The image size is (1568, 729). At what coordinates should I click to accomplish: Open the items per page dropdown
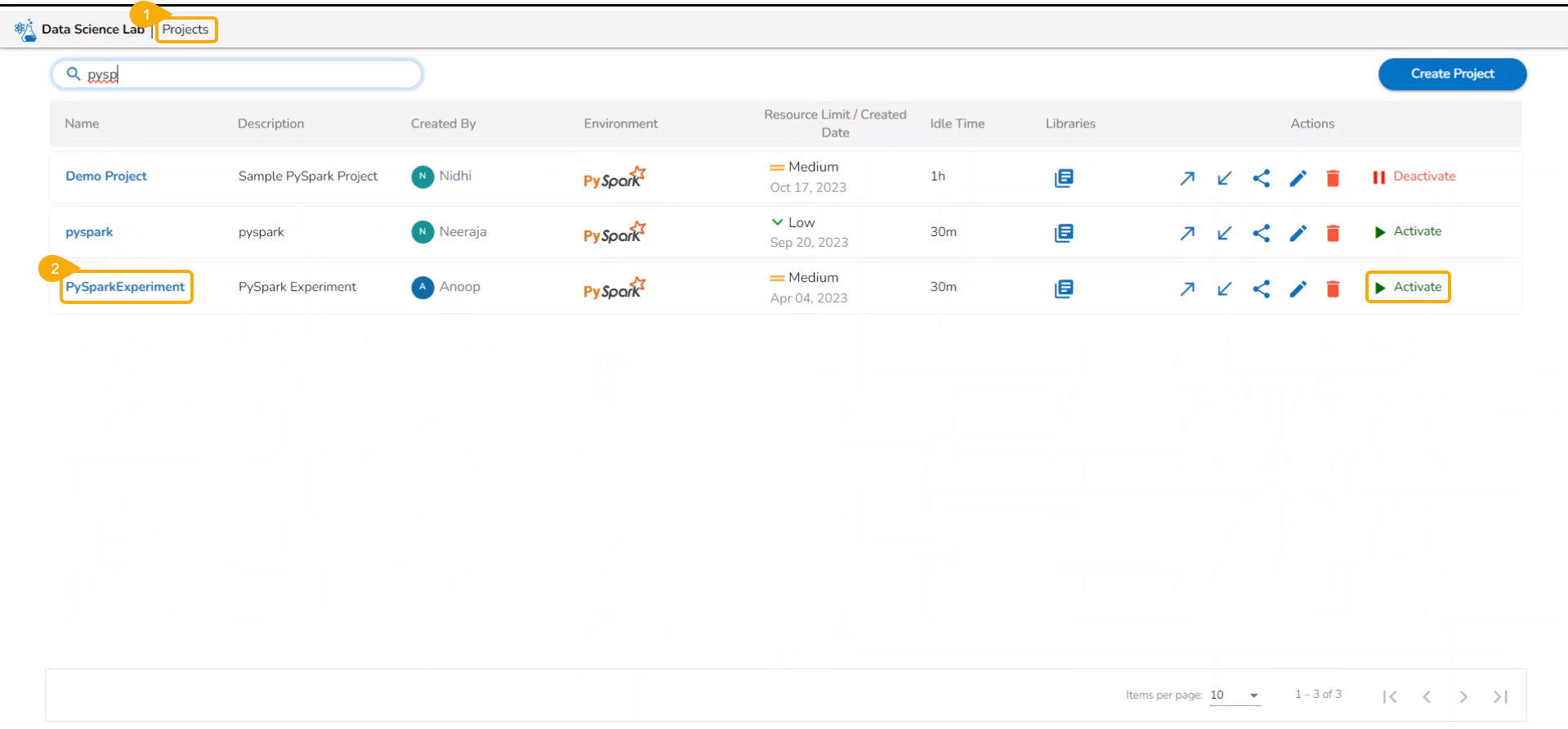coord(1235,695)
